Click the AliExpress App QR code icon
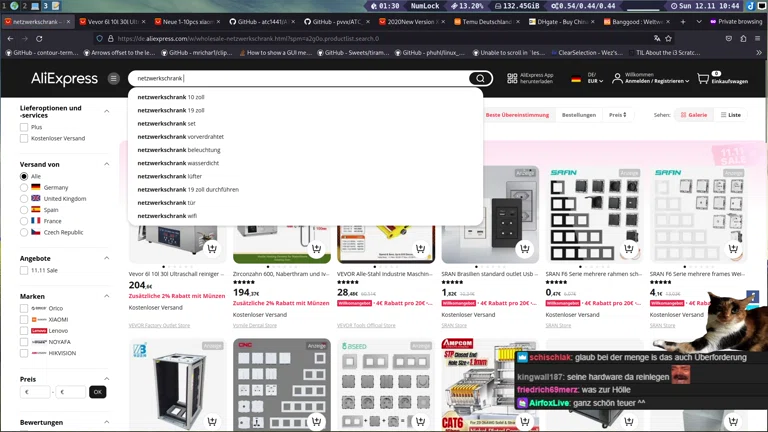This screenshot has width=768, height=432. [512, 78]
